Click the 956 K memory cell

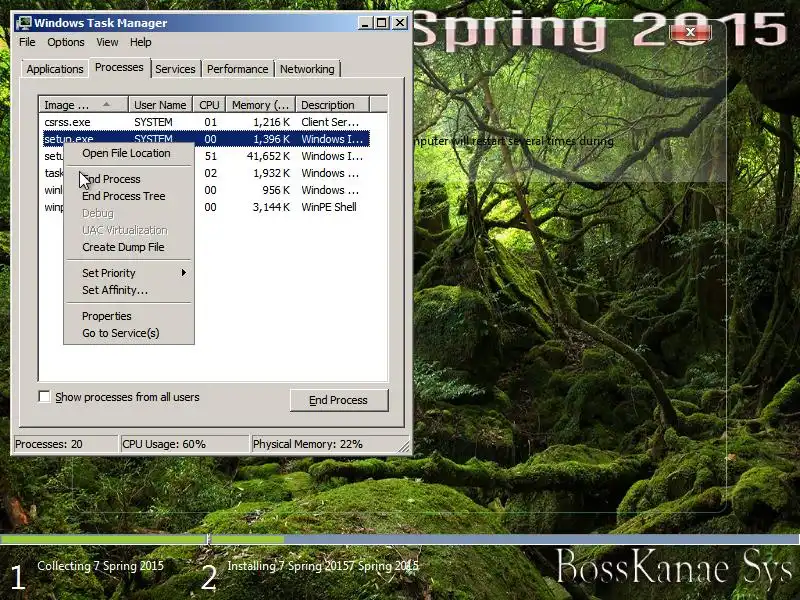pos(276,190)
